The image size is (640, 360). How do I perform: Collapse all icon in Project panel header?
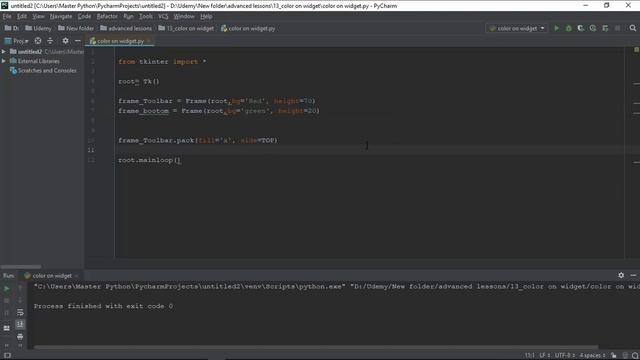(x=50, y=41)
